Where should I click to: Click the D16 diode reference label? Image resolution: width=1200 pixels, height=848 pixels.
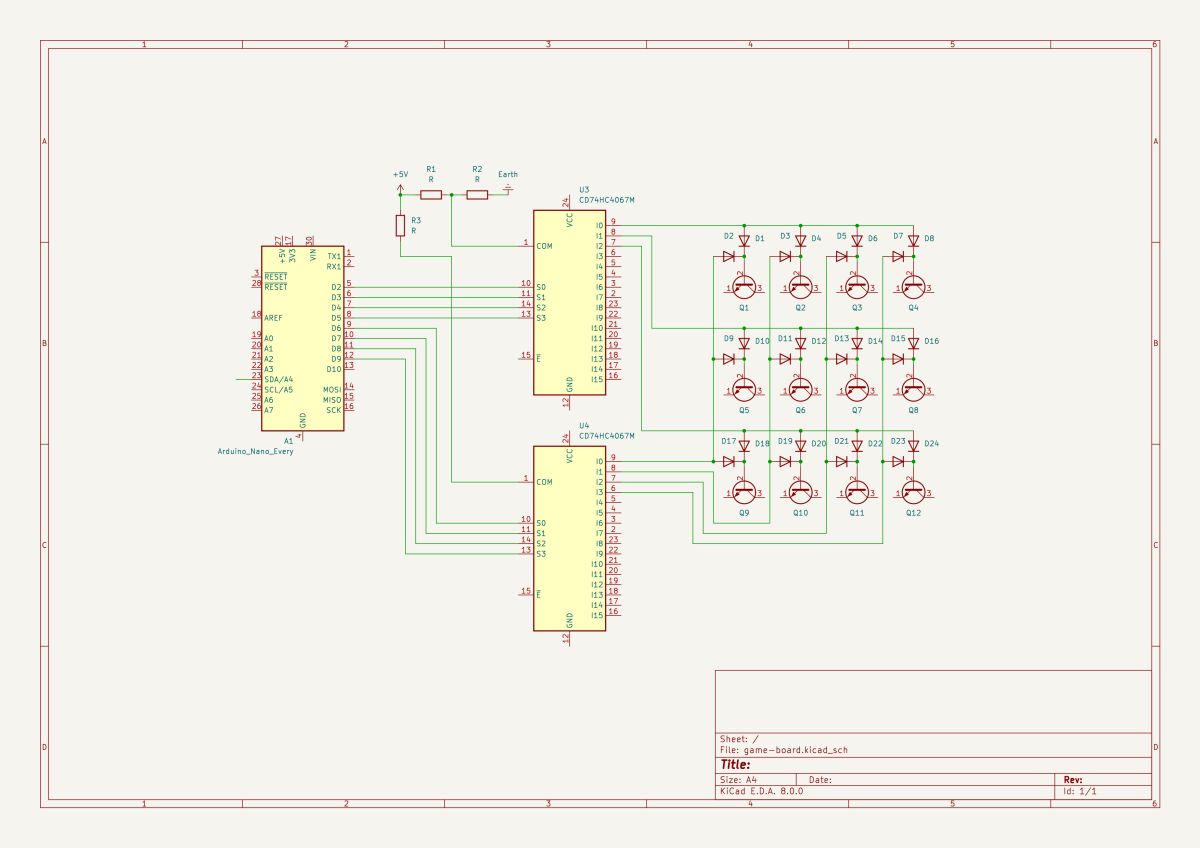(931, 341)
